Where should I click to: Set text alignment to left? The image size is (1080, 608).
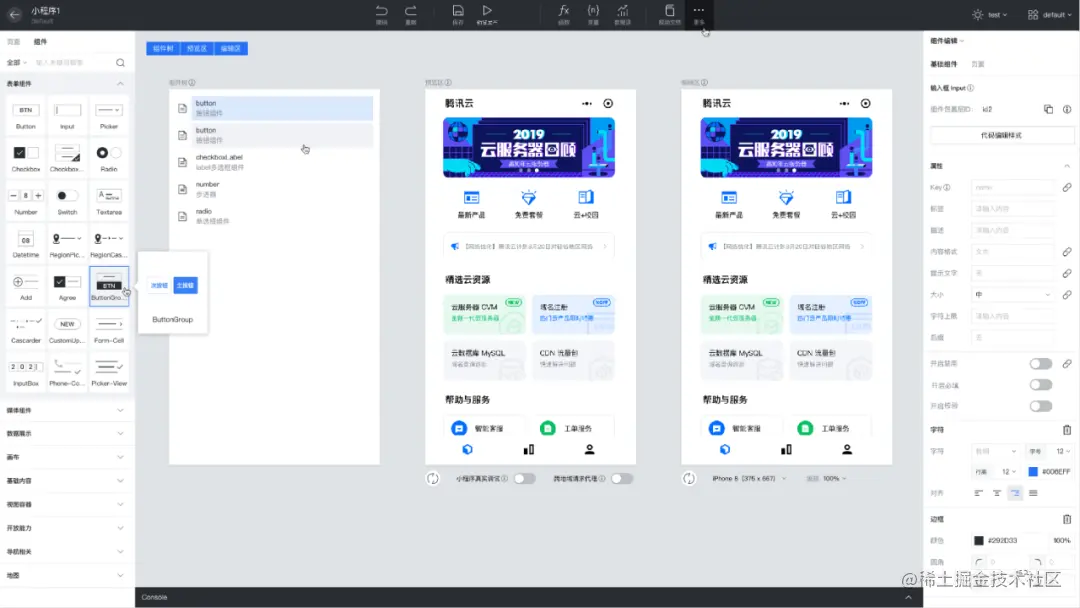click(978, 493)
